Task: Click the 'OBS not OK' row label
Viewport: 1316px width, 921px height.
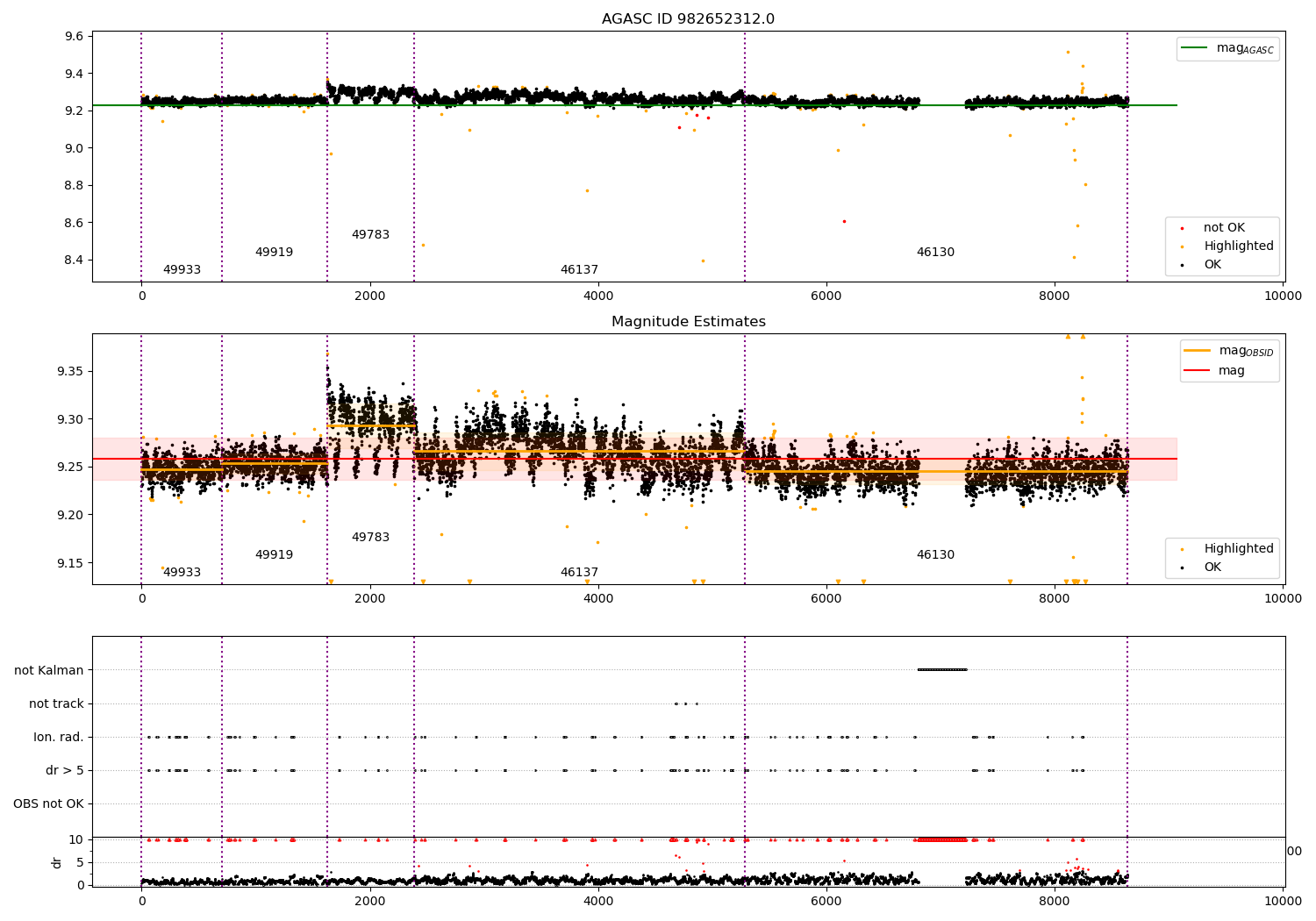Action: (x=48, y=804)
